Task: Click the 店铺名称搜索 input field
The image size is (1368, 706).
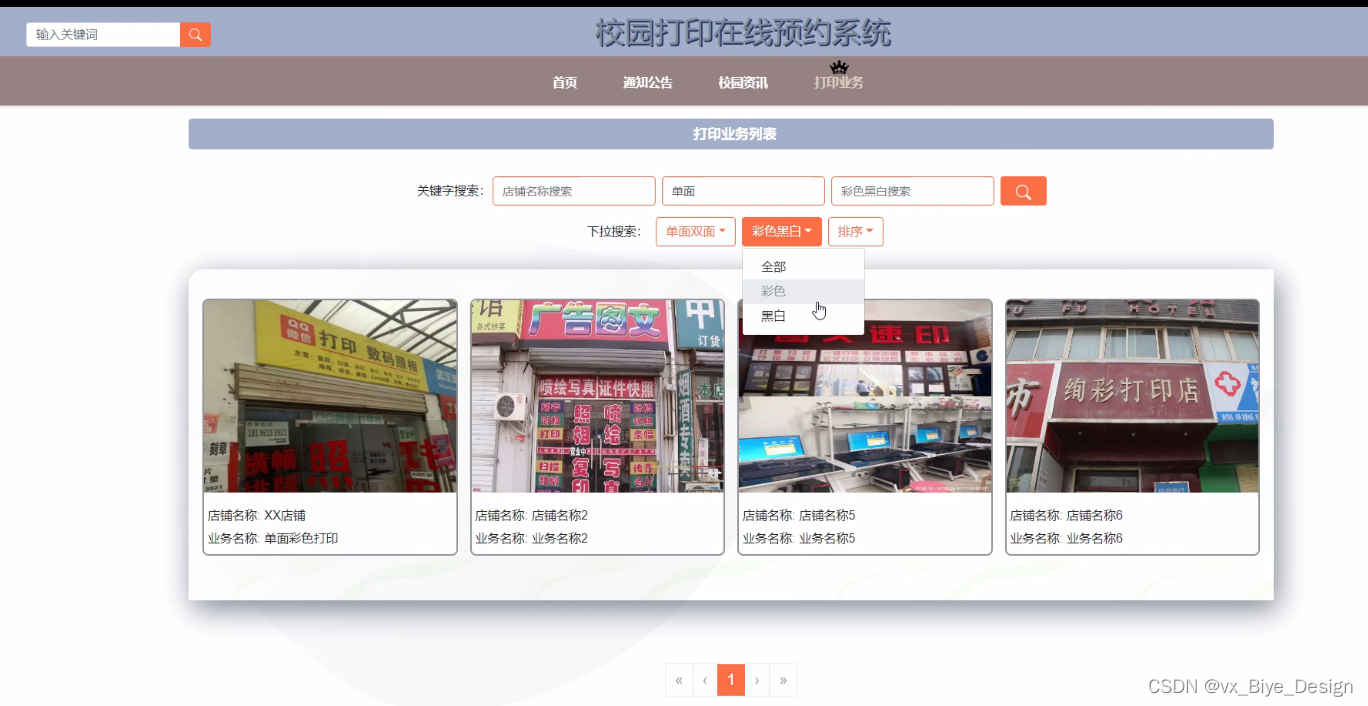Action: click(x=574, y=191)
